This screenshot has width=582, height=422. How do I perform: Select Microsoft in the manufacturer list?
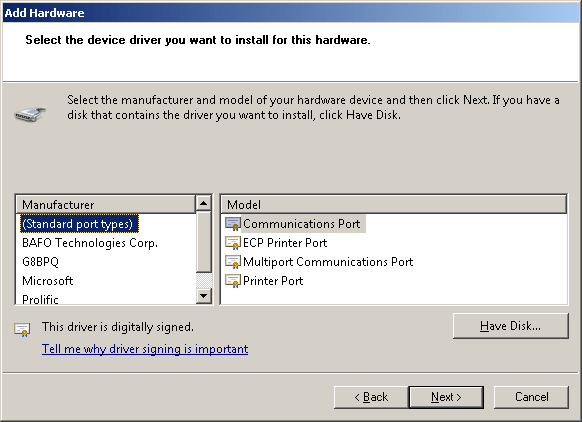tap(48, 281)
